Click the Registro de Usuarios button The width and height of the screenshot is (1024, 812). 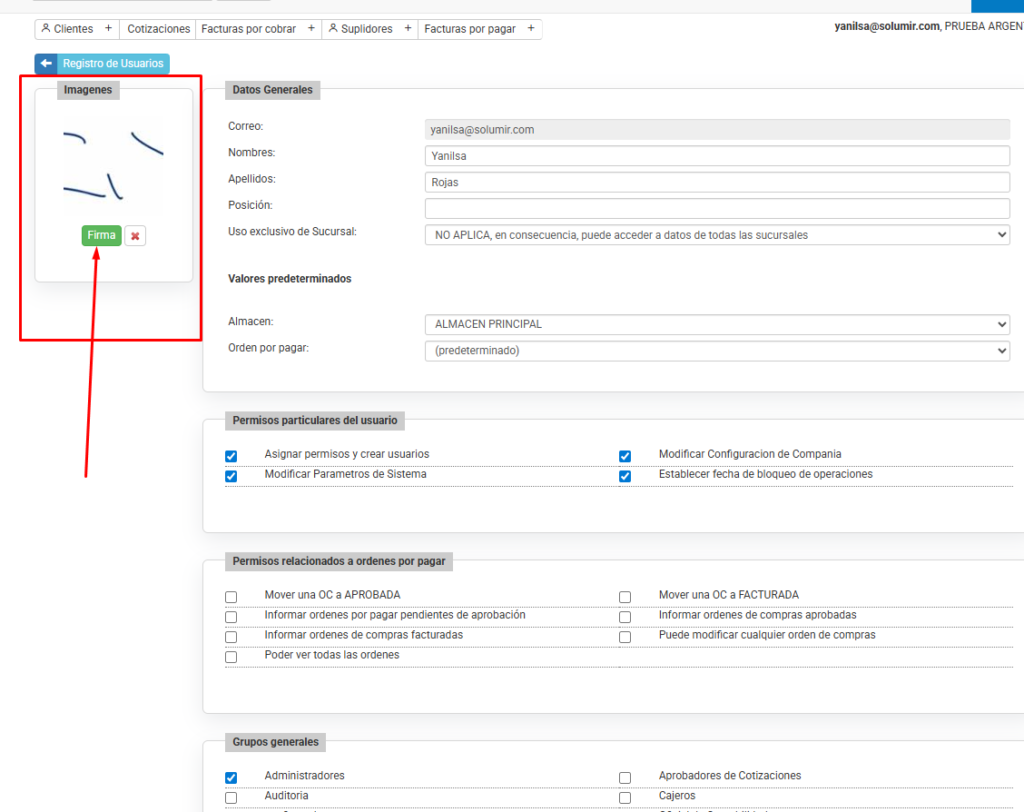[x=113, y=64]
